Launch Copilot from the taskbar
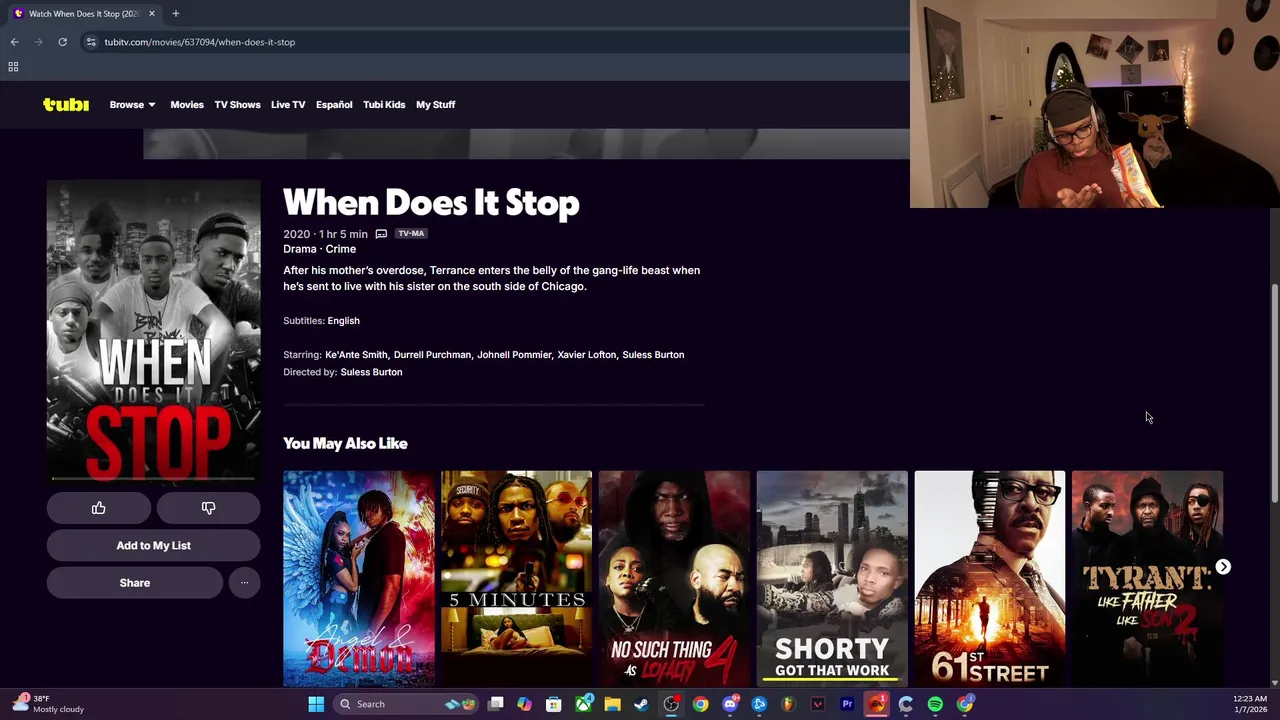 [524, 704]
